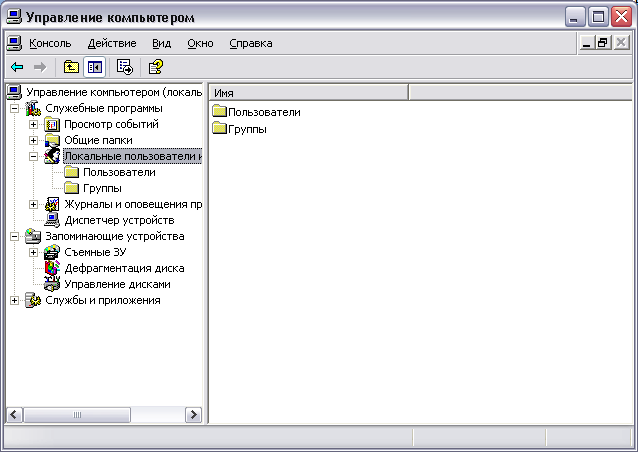638x452 pixels.
Task: Select Группы label in the tree
Action: click(x=102, y=188)
